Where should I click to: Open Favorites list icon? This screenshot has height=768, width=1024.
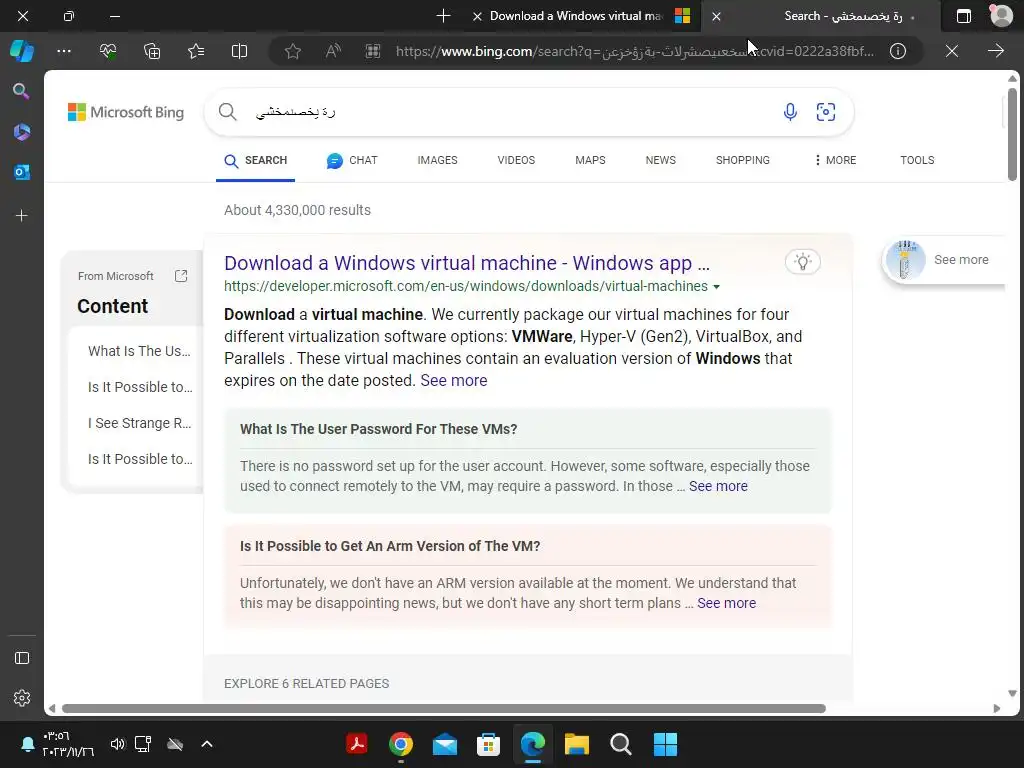click(x=196, y=51)
